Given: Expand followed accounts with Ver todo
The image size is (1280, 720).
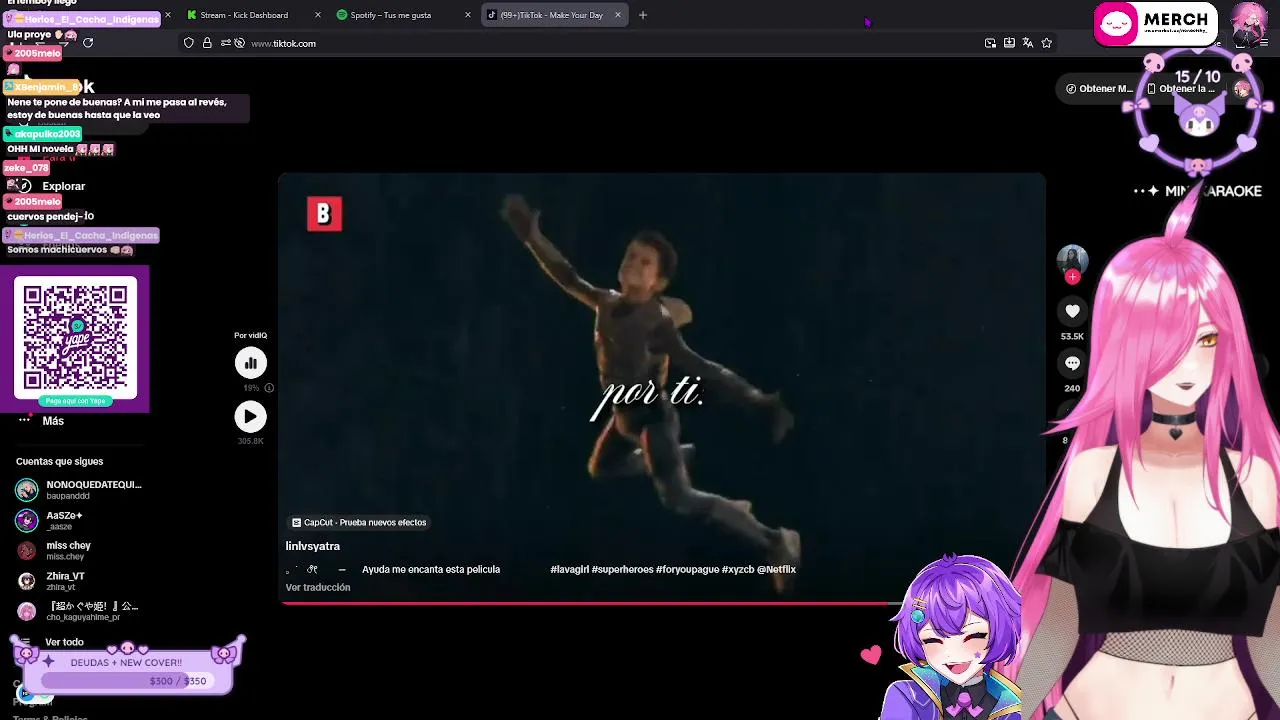Looking at the screenshot, I should [x=64, y=642].
